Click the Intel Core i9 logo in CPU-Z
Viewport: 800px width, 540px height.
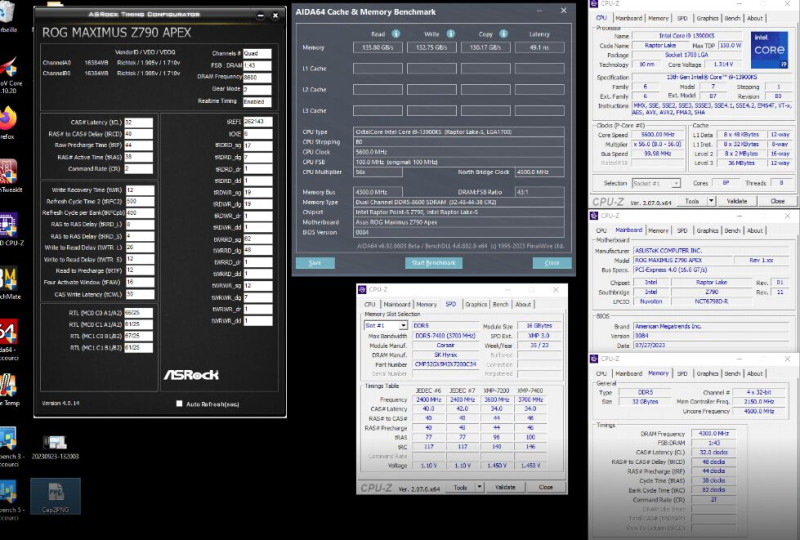pyautogui.click(x=769, y=50)
